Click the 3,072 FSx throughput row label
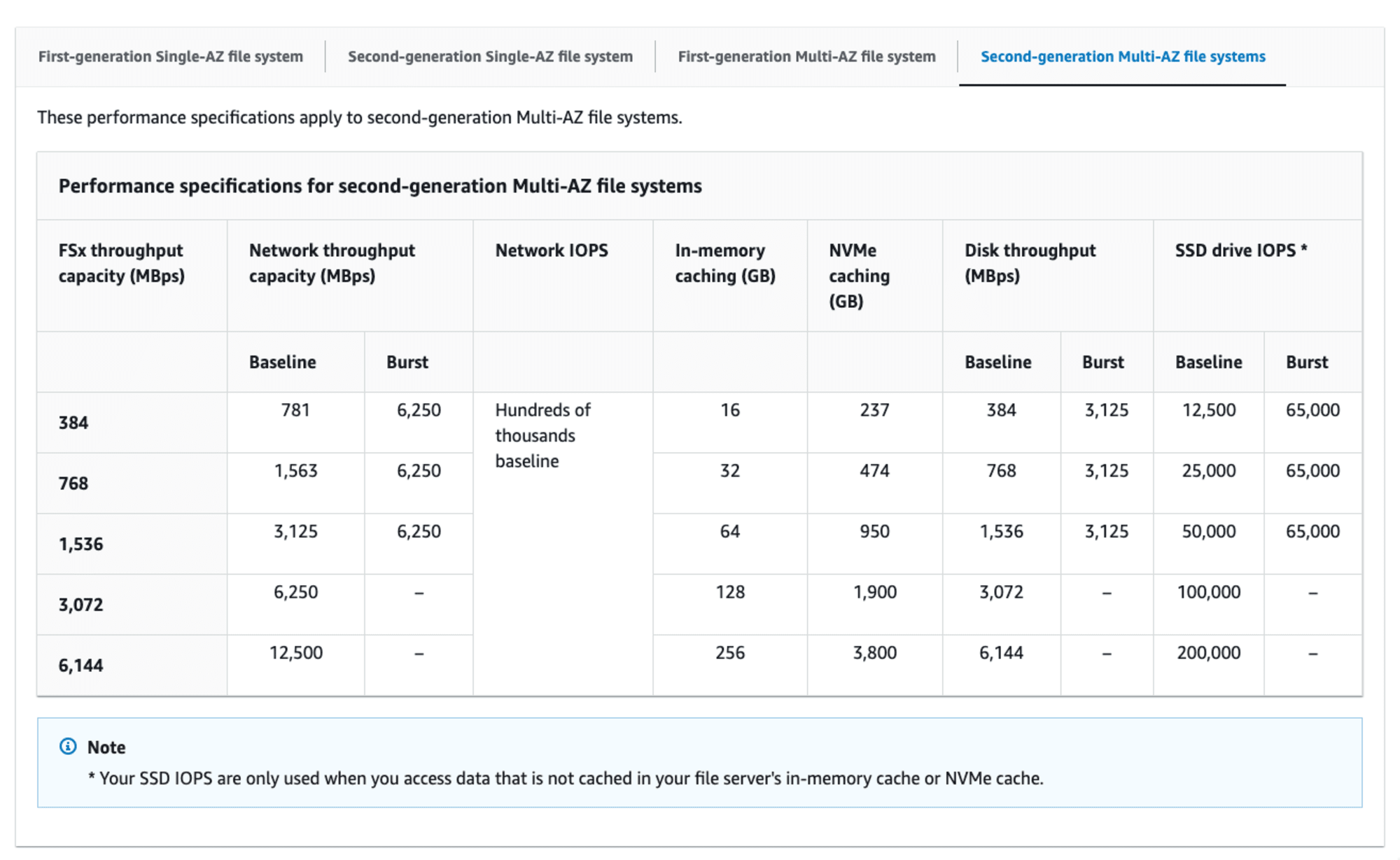 (80, 605)
